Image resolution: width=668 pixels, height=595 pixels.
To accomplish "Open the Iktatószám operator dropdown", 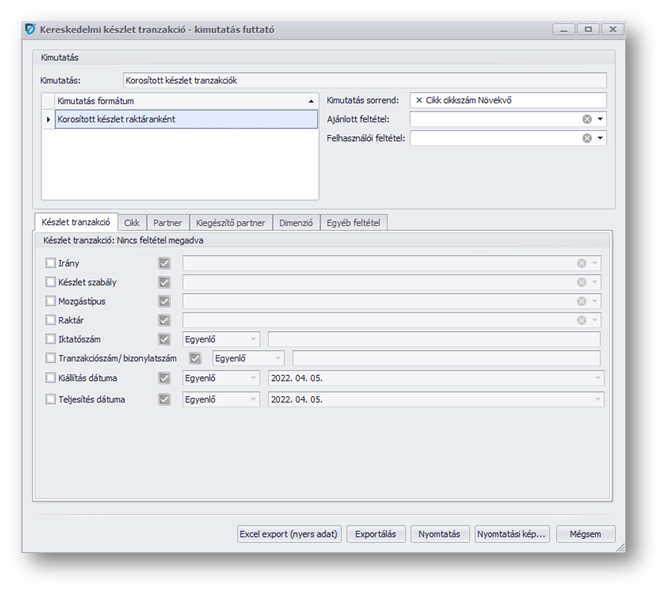I will 252,340.
